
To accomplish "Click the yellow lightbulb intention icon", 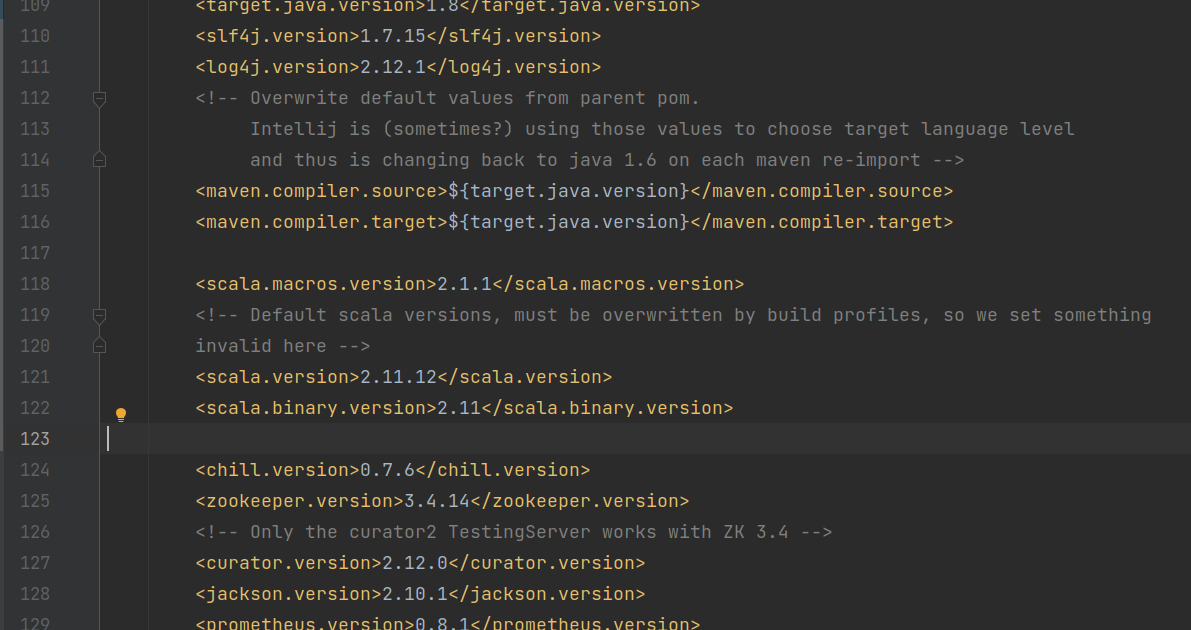I will click(121, 414).
